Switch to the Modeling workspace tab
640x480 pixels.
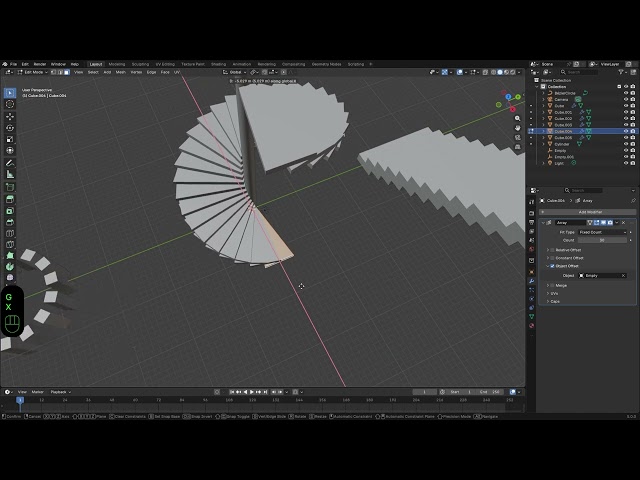(117, 64)
